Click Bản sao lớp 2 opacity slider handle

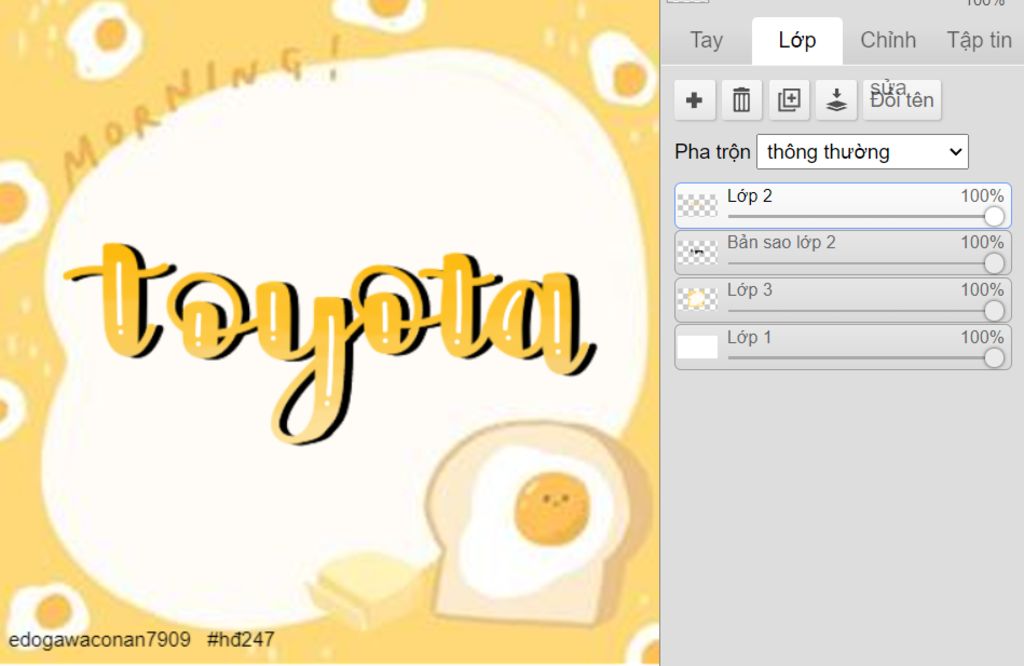(x=994, y=263)
